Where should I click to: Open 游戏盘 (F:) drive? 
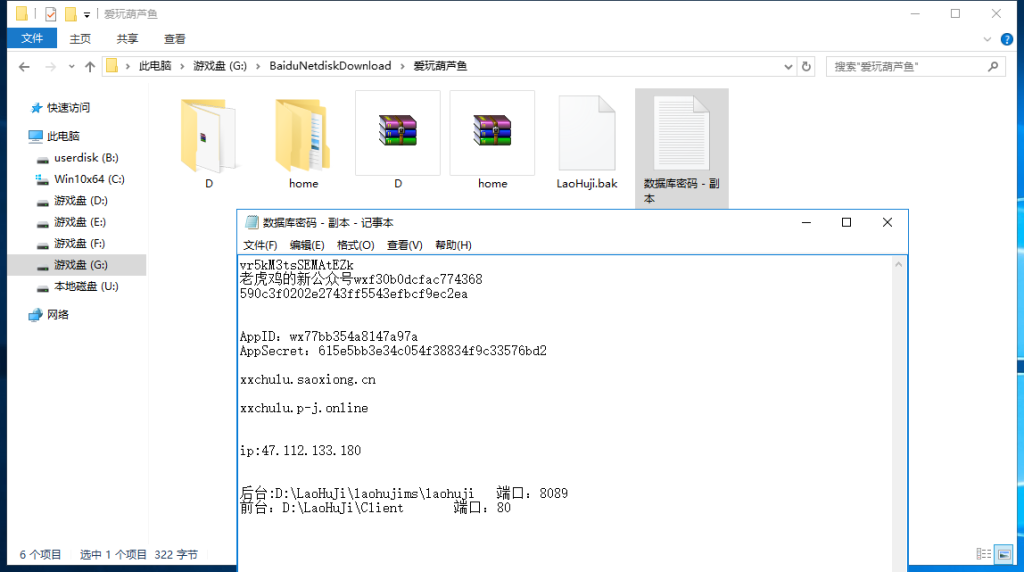click(x=79, y=244)
